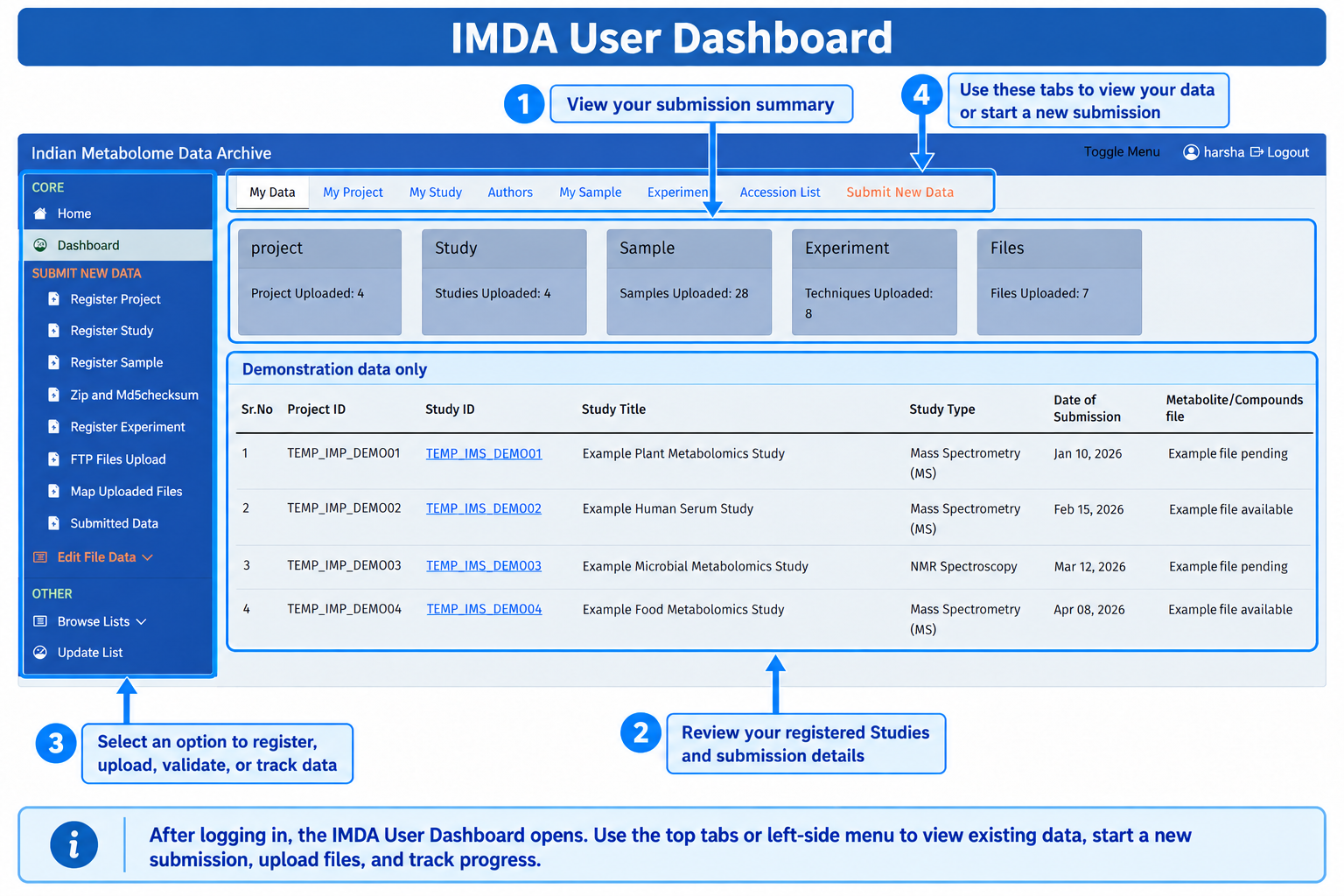Image resolution: width=1344 pixels, height=896 pixels.
Task: Click the Study summary card
Action: tap(504, 283)
